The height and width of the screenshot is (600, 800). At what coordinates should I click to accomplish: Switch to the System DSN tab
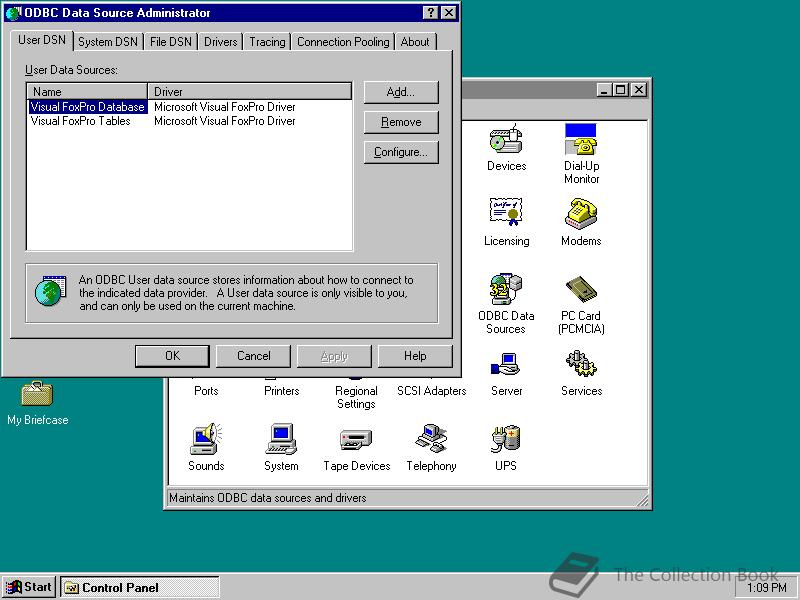coord(108,42)
